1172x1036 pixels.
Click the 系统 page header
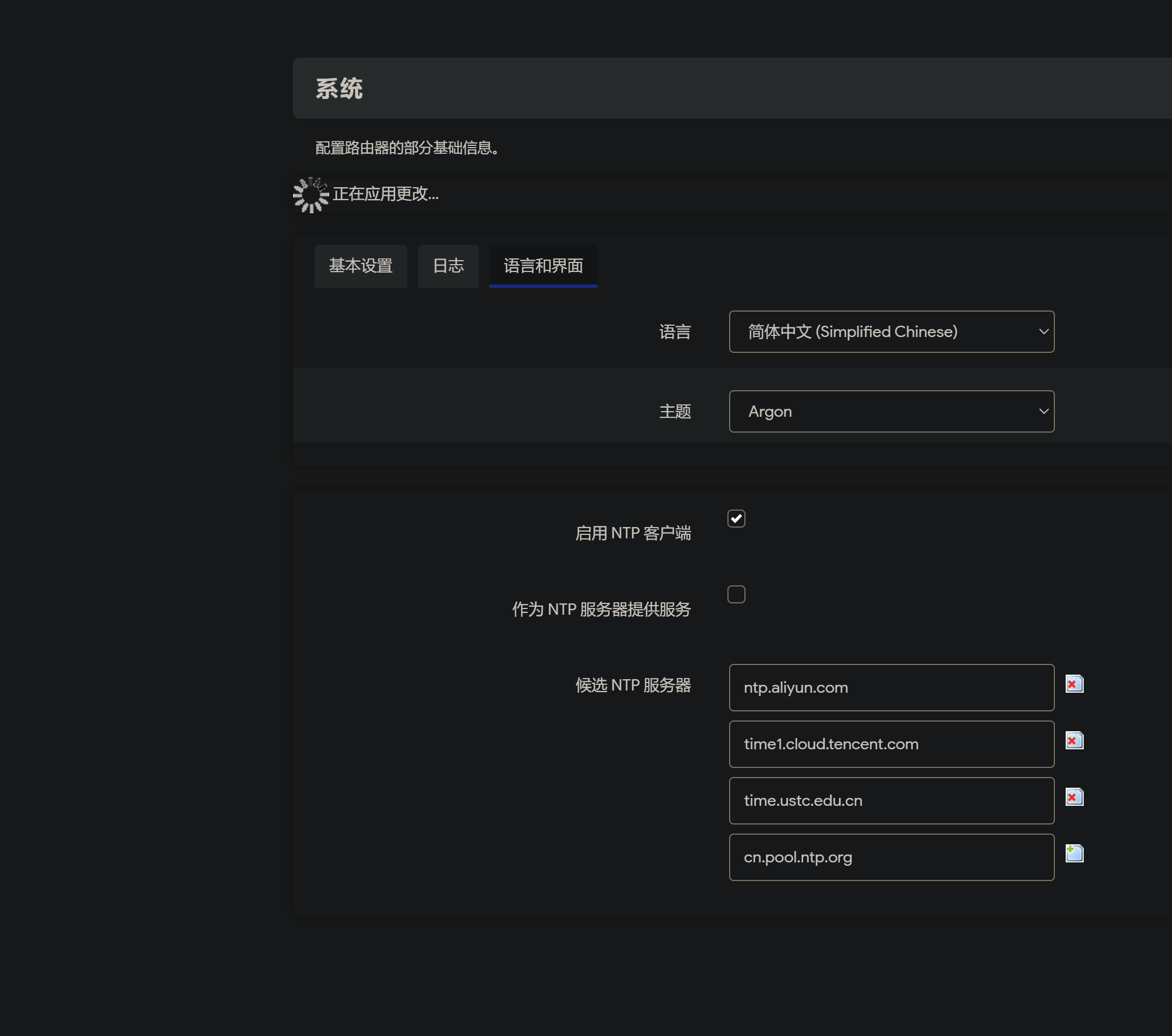pos(341,88)
